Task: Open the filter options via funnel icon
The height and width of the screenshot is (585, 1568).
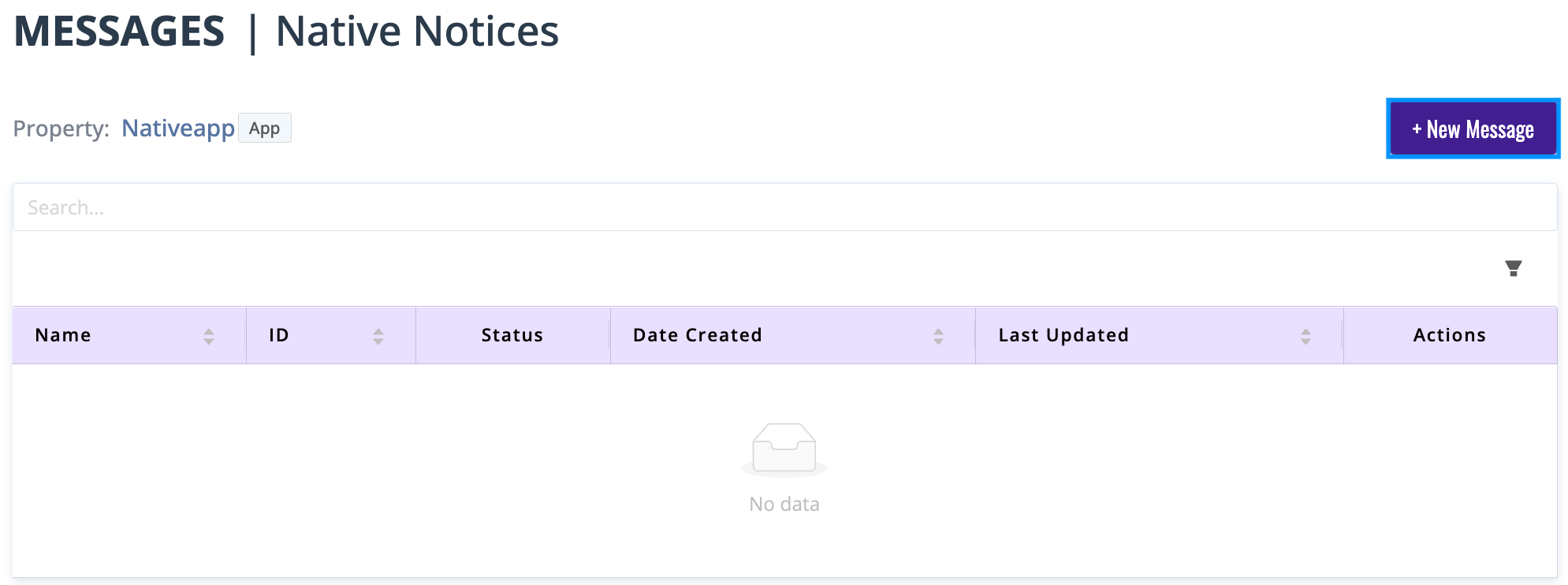Action: tap(1514, 269)
